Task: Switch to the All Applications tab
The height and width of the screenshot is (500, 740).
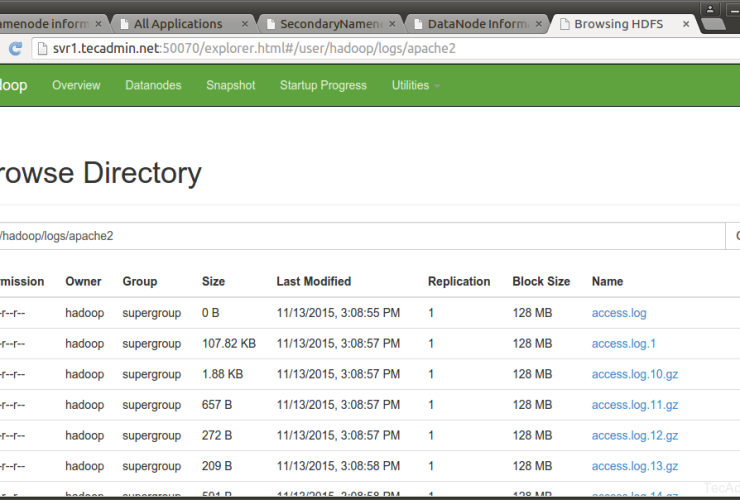Action: pos(177,23)
